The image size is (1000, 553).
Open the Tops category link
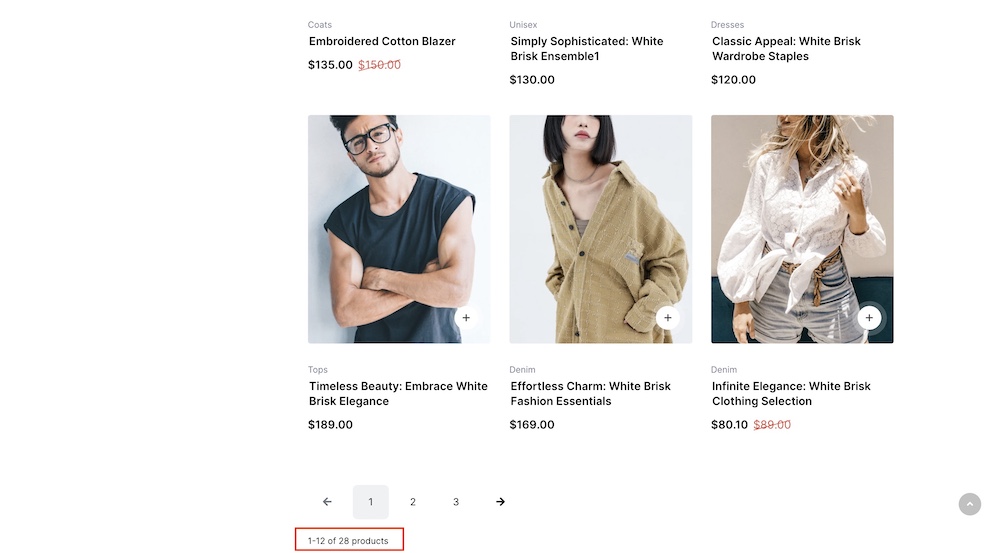tap(318, 370)
